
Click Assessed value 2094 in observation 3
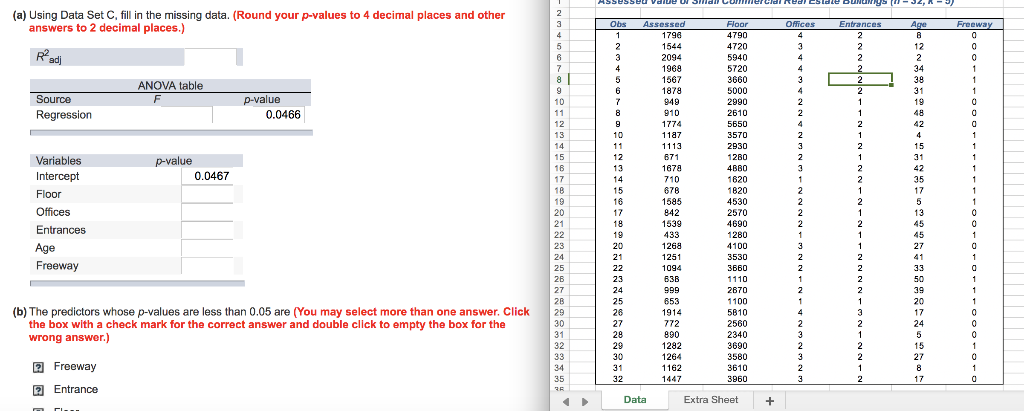click(x=671, y=58)
